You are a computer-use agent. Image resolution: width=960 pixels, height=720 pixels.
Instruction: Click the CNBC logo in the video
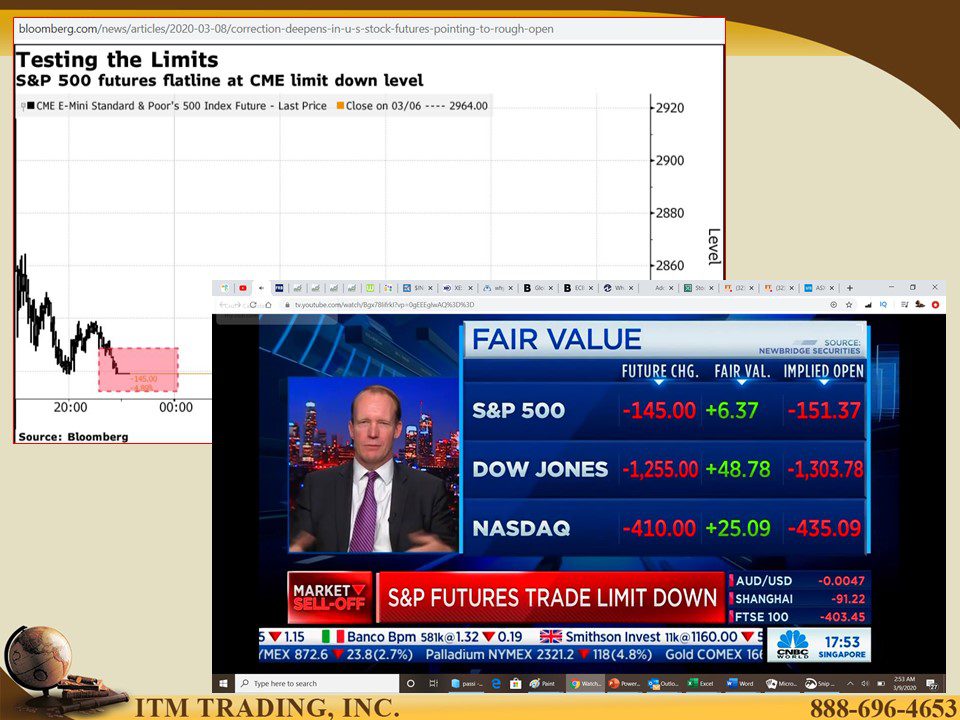point(792,644)
